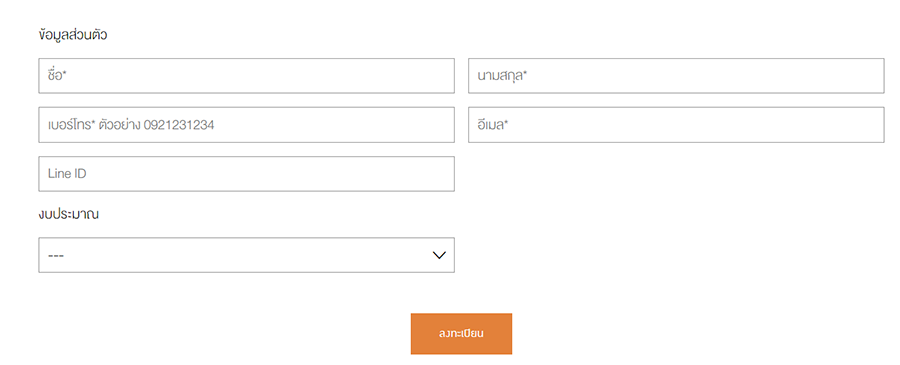Focus the ชื่อ* first name field
The image size is (900, 365).
pos(246,75)
